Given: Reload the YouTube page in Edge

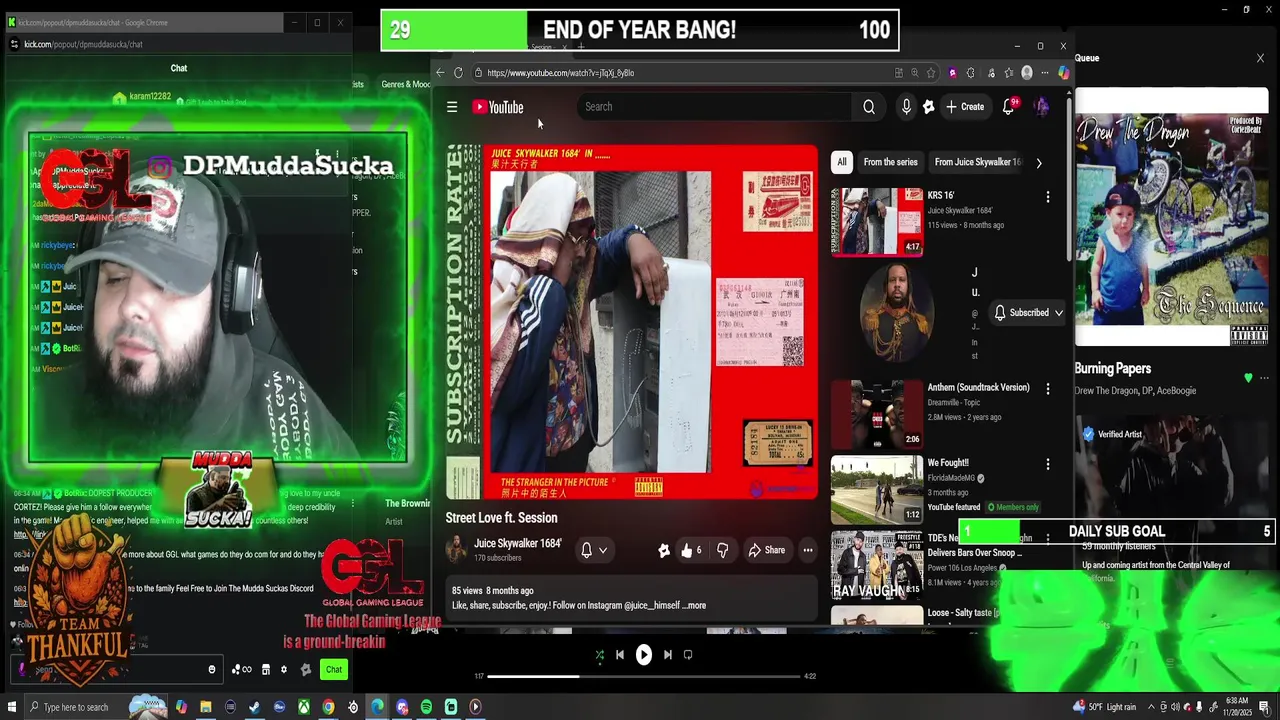Looking at the screenshot, I should 458,73.
